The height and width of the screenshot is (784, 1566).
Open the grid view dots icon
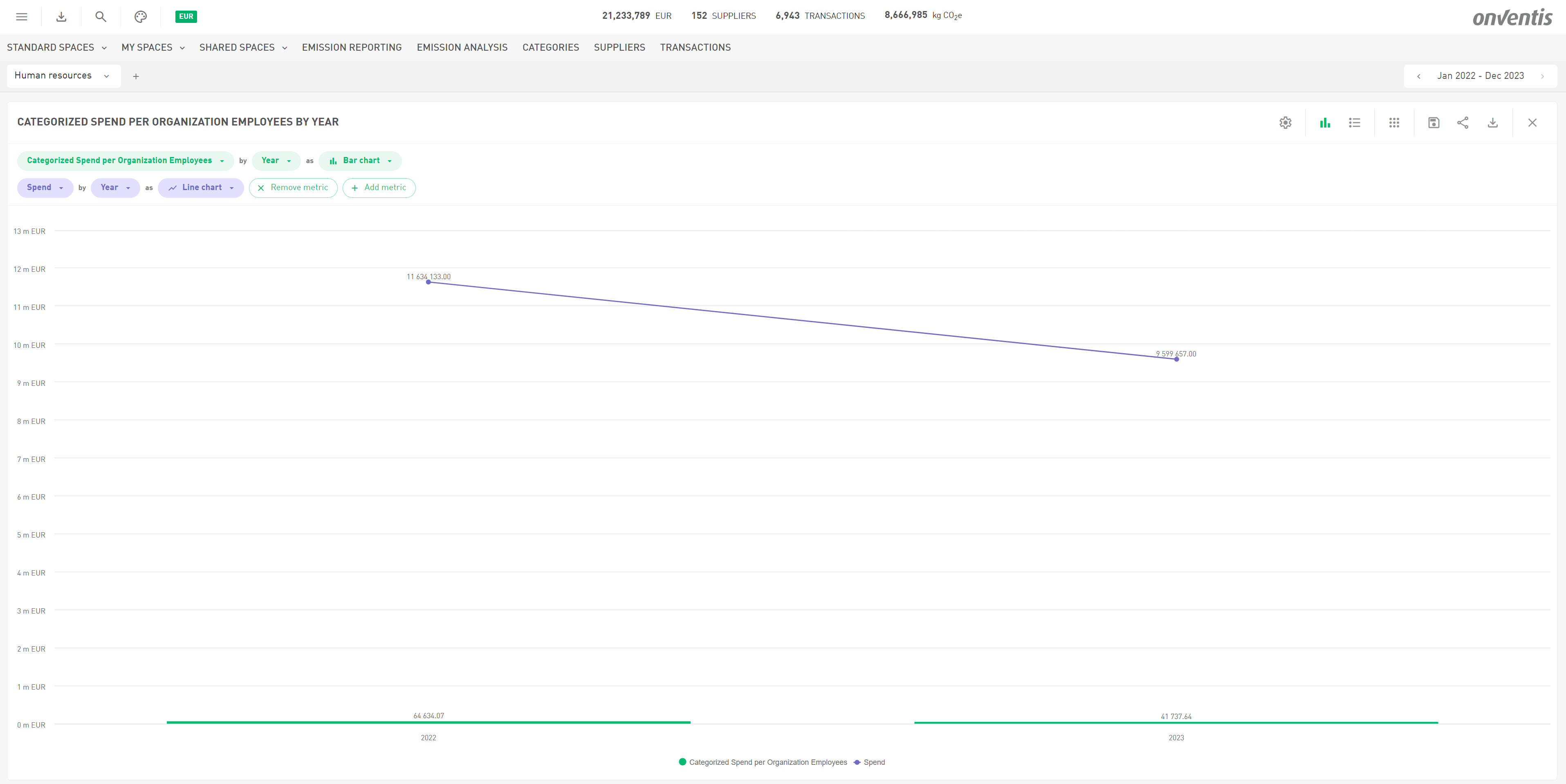[x=1394, y=122]
